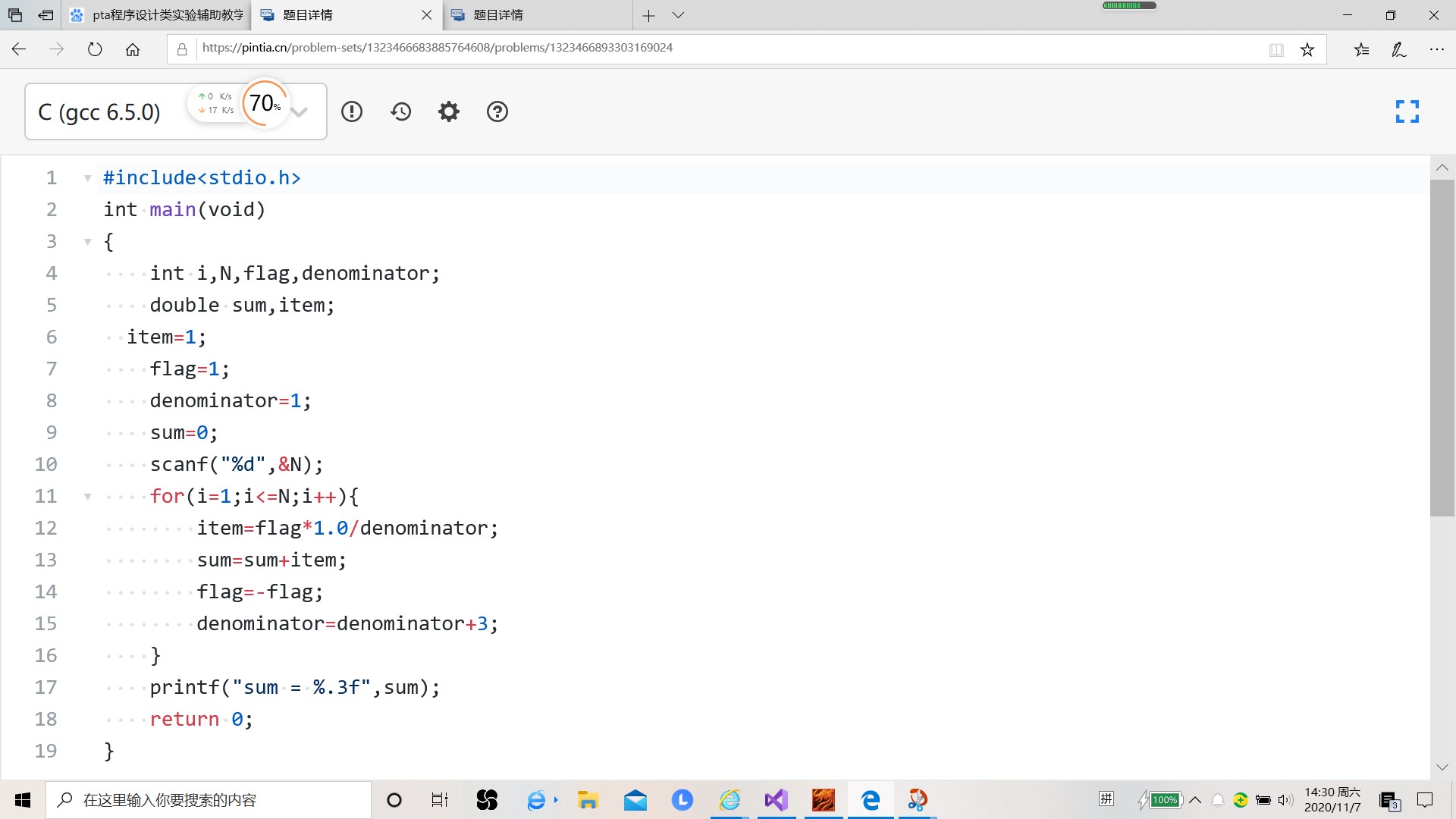This screenshot has height=819, width=1456.
Task: Open editor settings gear icon
Action: tap(449, 111)
